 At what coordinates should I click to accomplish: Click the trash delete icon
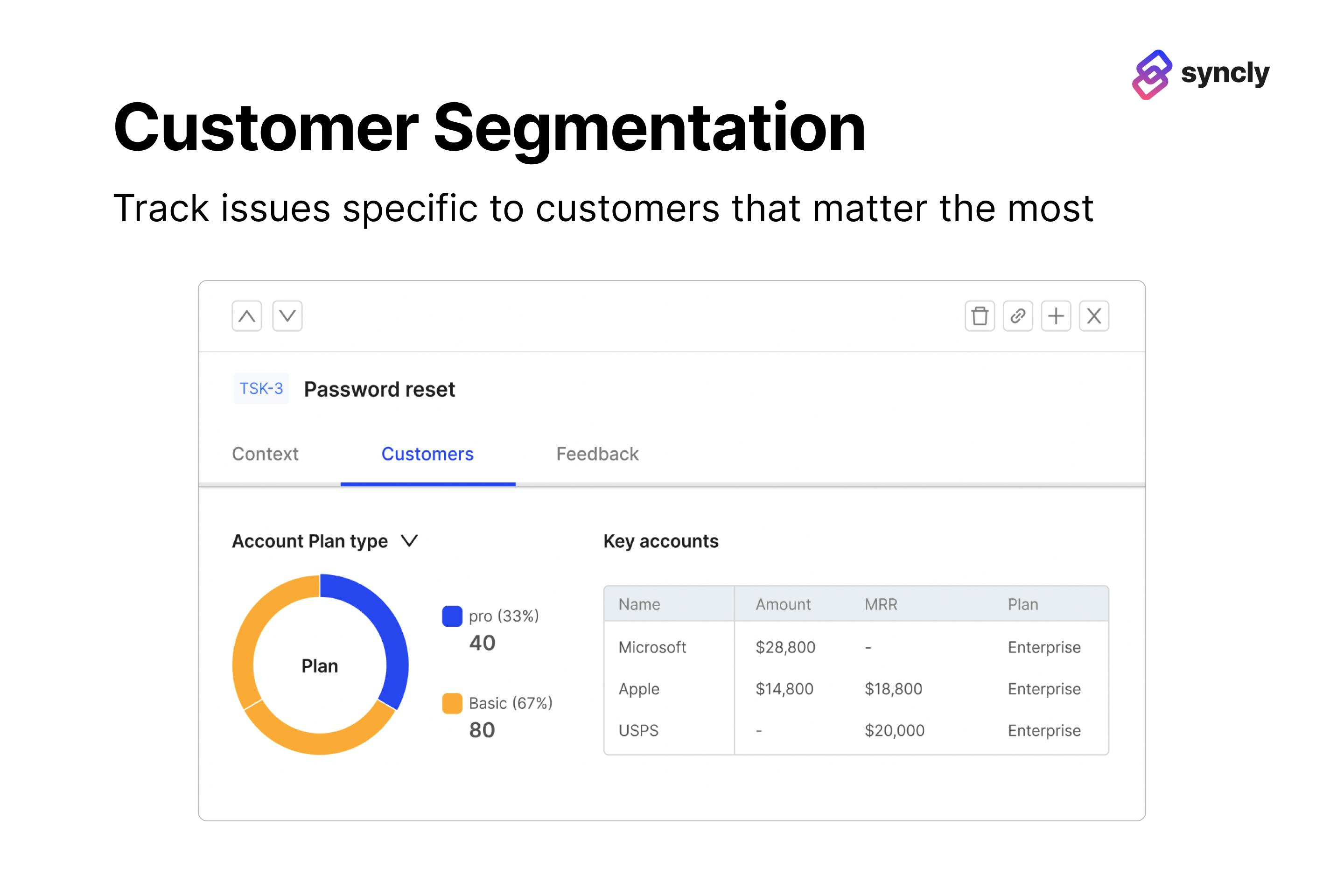click(980, 316)
